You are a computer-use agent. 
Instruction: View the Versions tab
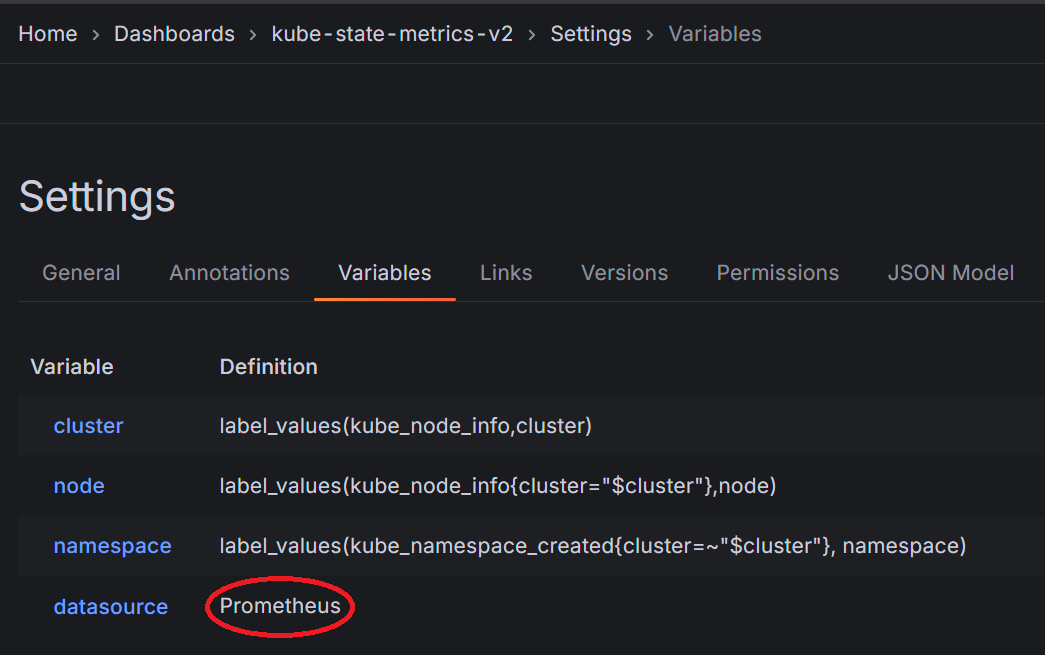coord(624,273)
